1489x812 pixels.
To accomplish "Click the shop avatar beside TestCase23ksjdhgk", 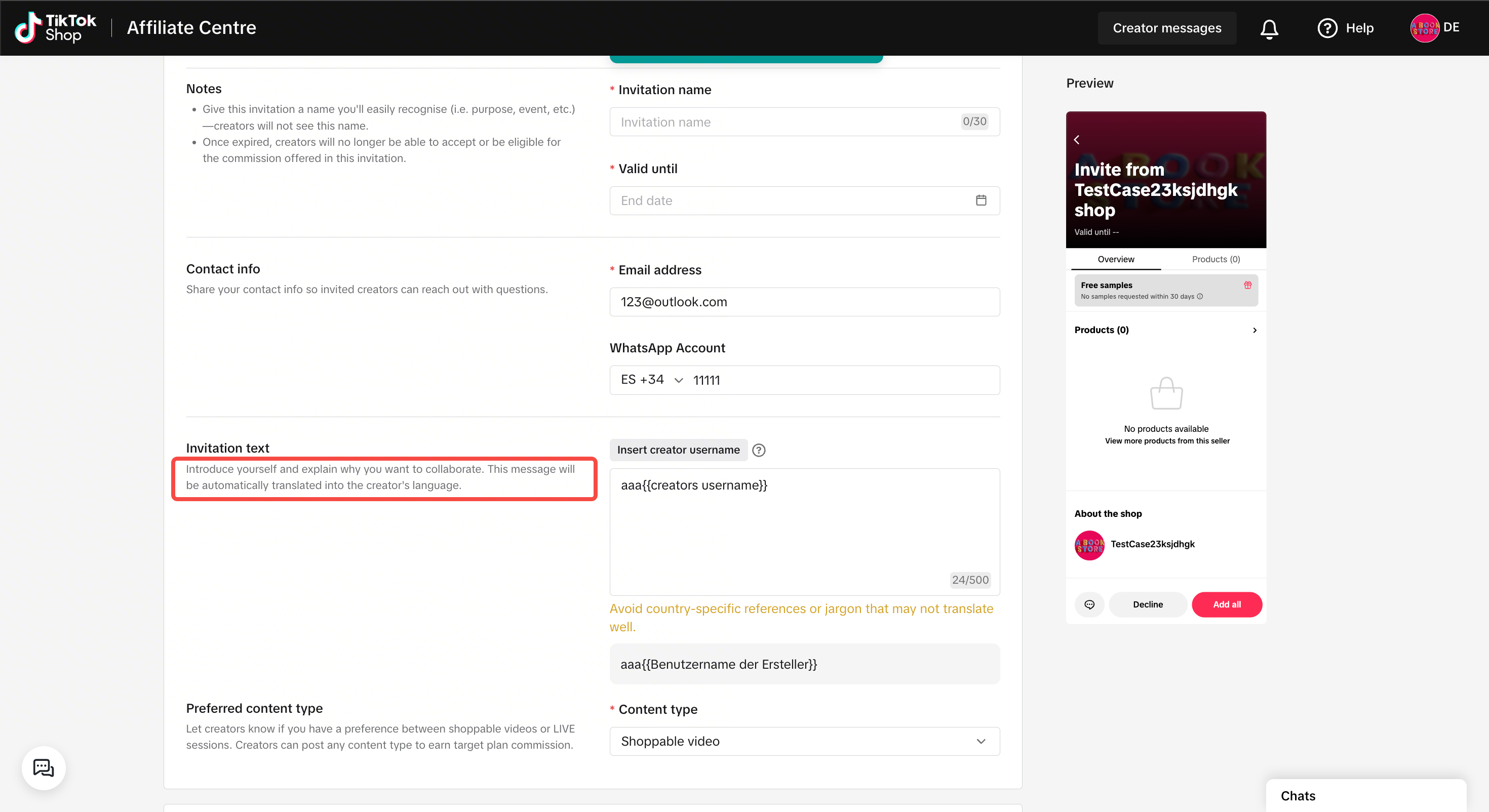I will pyautogui.click(x=1089, y=545).
